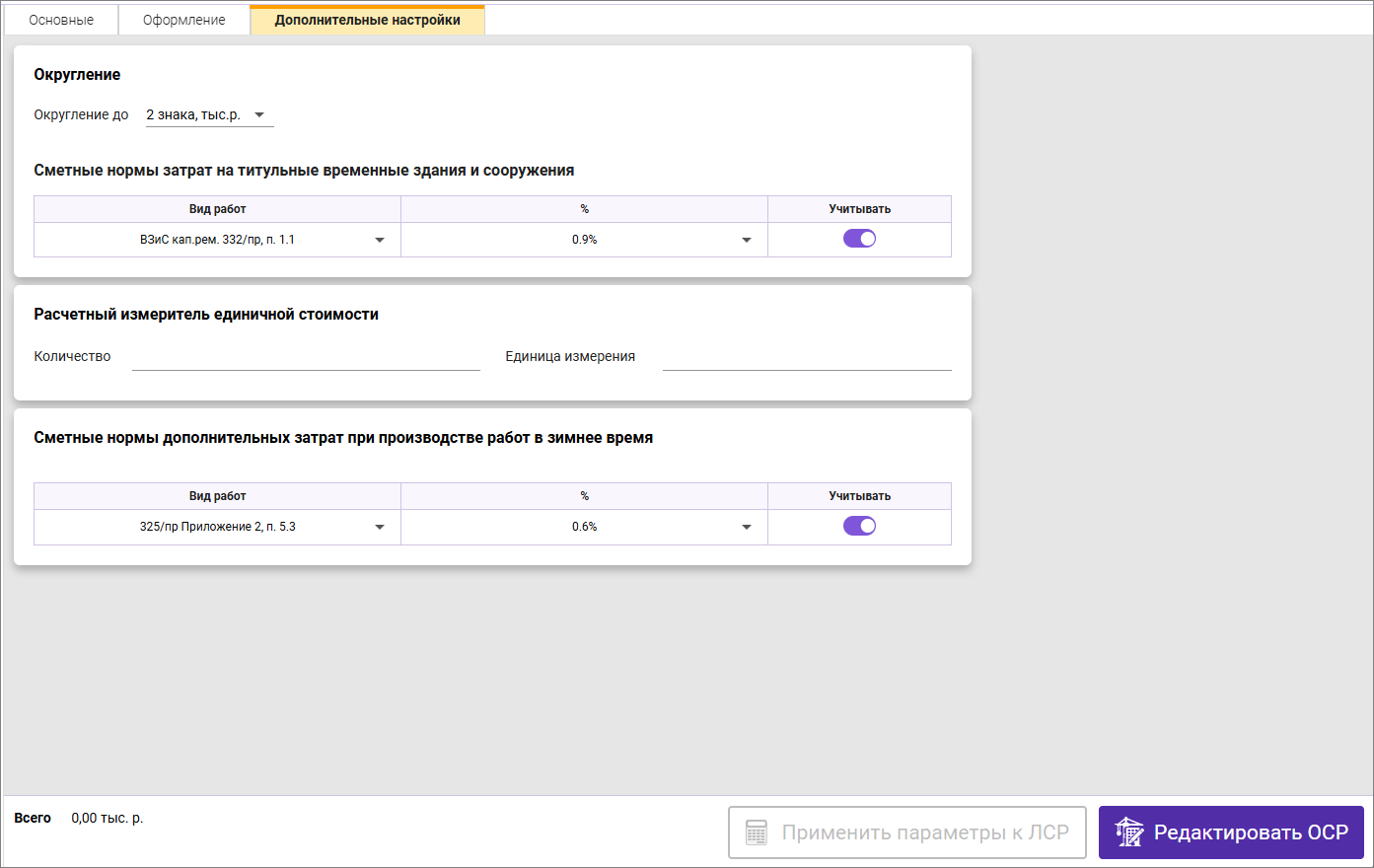This screenshot has height=868, width=1374.
Task: Open the 0.6% percentage dropdown
Action: pyautogui.click(x=747, y=527)
